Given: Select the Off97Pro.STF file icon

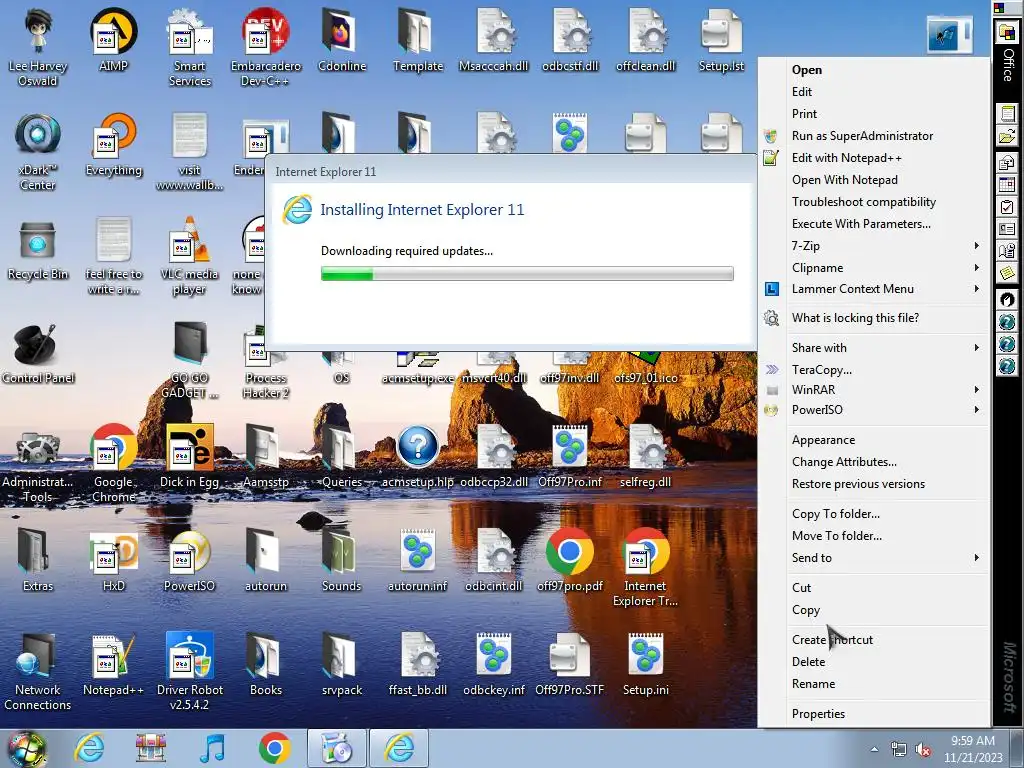Looking at the screenshot, I should tap(569, 665).
